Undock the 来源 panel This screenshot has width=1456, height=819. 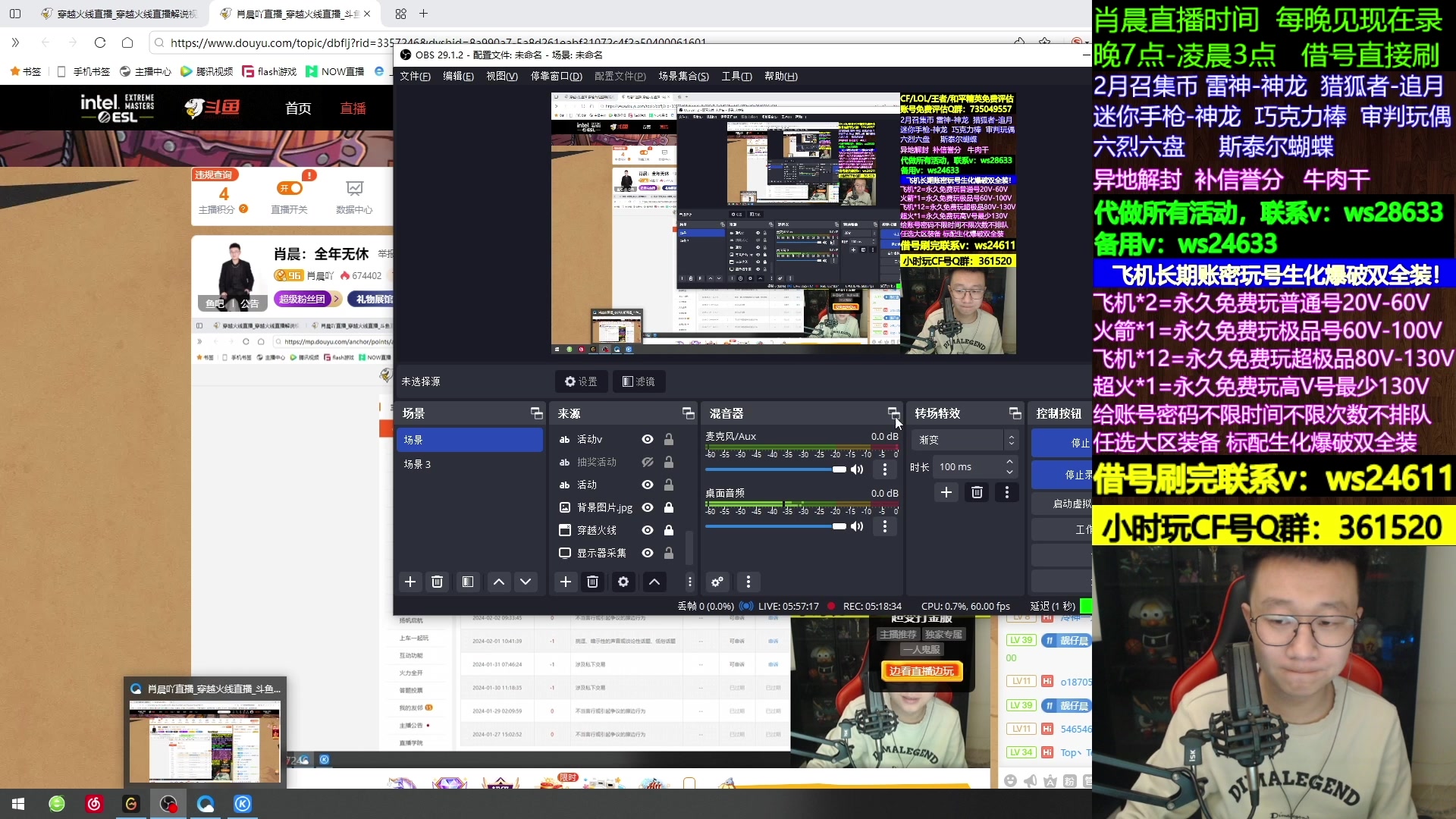click(689, 413)
